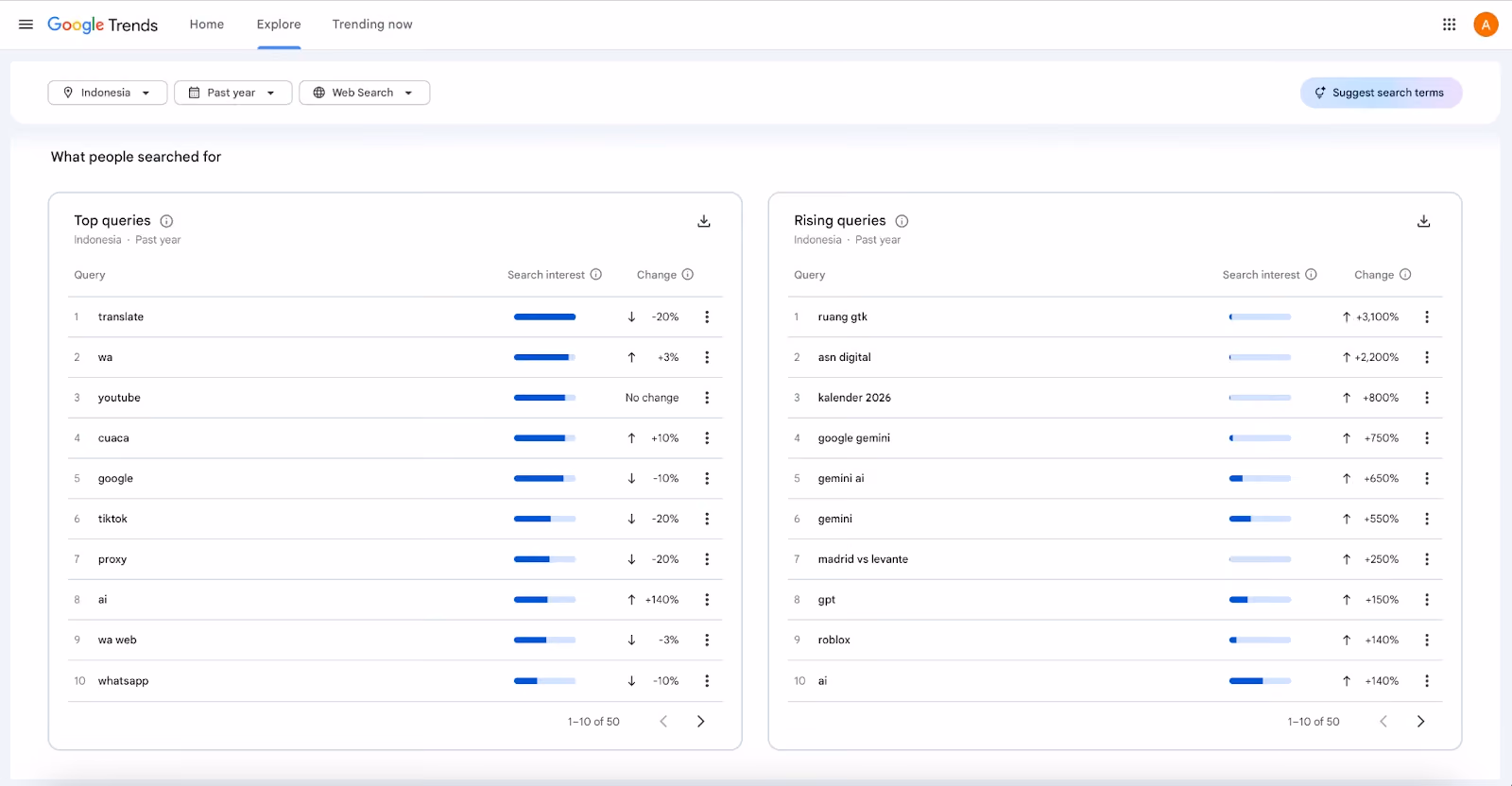Open the Google apps grid
The width and height of the screenshot is (1512, 786).
pyautogui.click(x=1449, y=25)
